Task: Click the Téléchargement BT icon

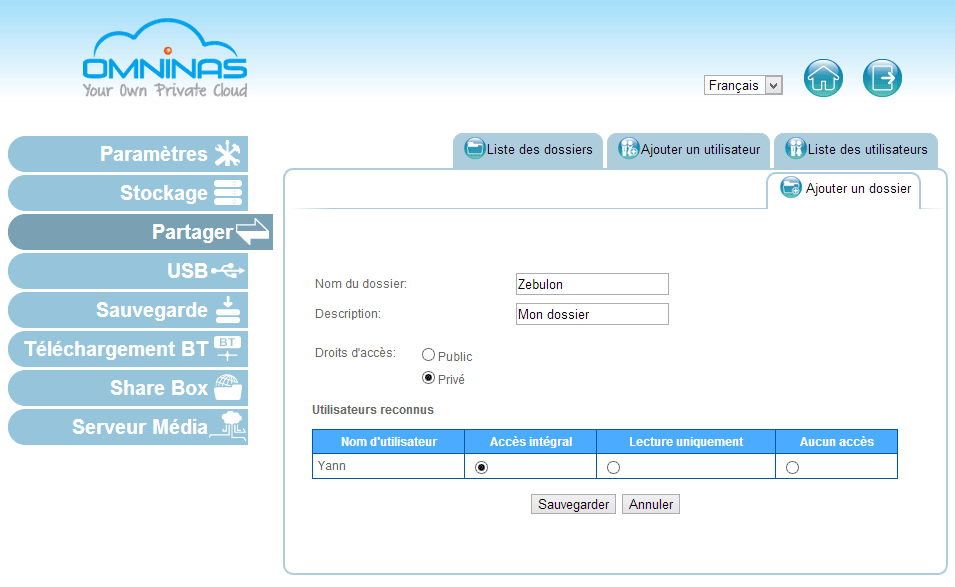Action: click(x=228, y=348)
